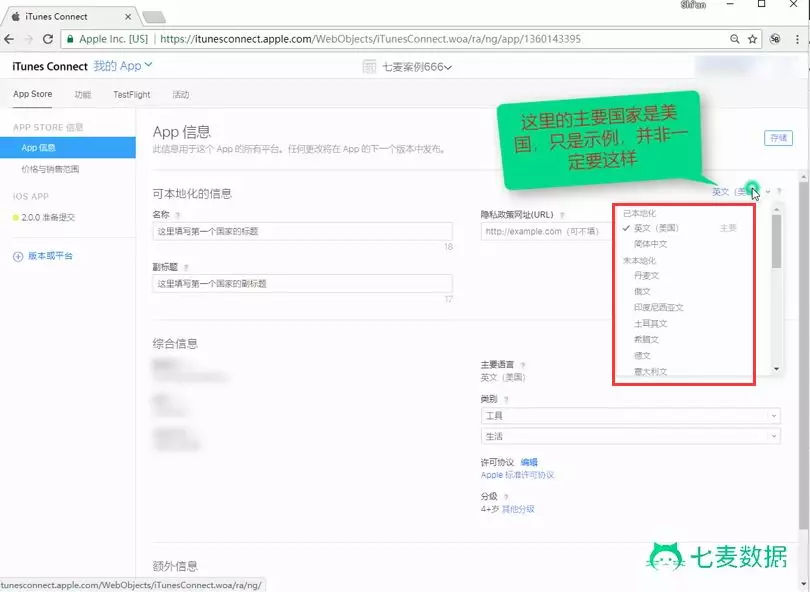Open the Chrome three-dot menu

tap(797, 39)
